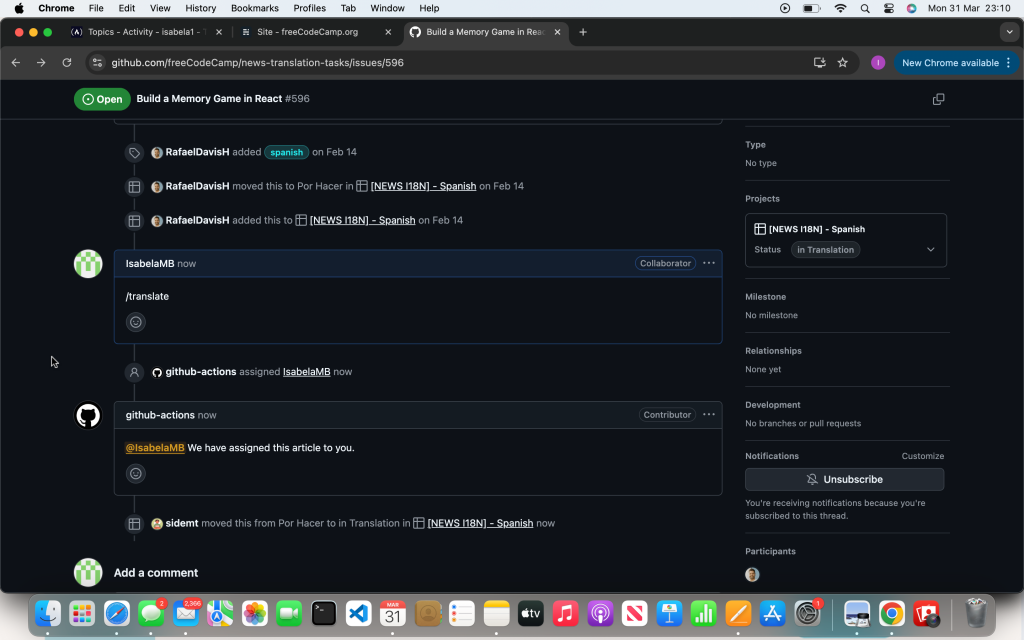
Task: Click the Unsubscribe notifications button
Action: (x=844, y=479)
